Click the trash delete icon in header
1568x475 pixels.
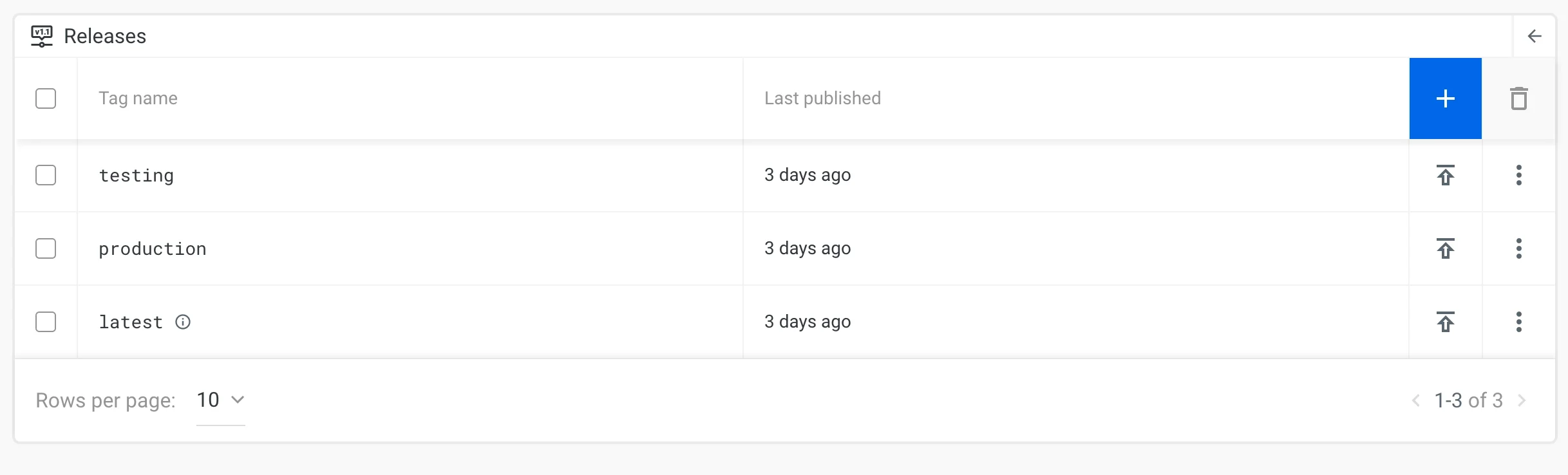tap(1518, 98)
